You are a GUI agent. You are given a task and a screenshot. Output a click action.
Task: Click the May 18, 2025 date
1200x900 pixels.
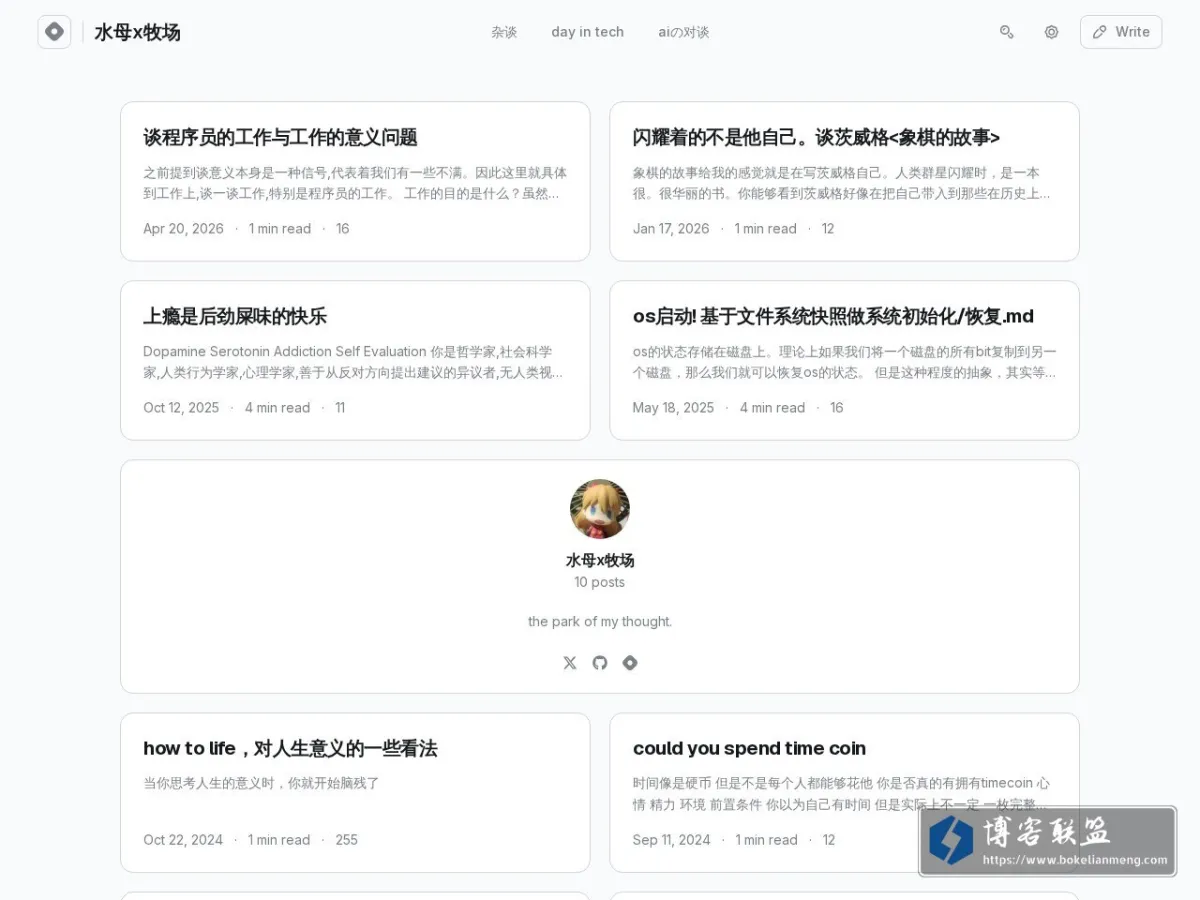(x=673, y=408)
